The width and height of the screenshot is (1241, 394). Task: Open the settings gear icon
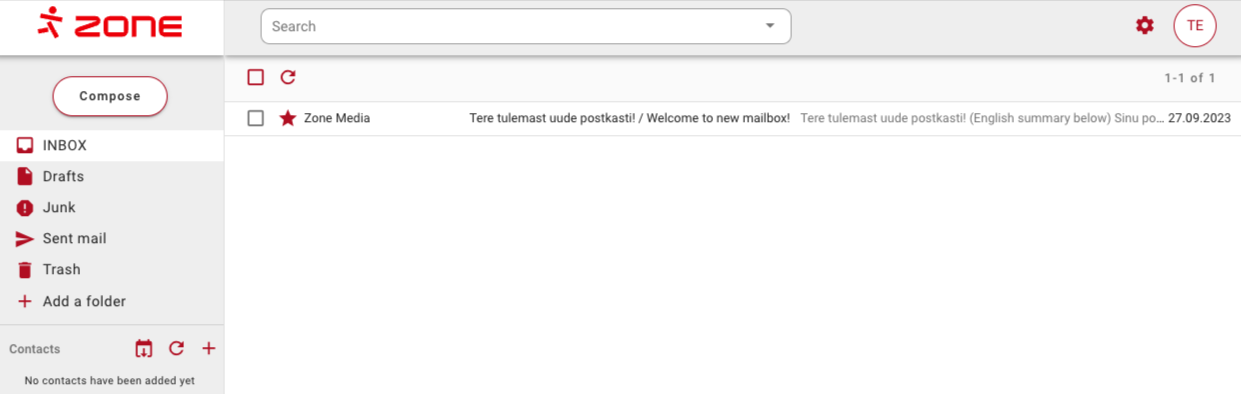pos(1145,26)
